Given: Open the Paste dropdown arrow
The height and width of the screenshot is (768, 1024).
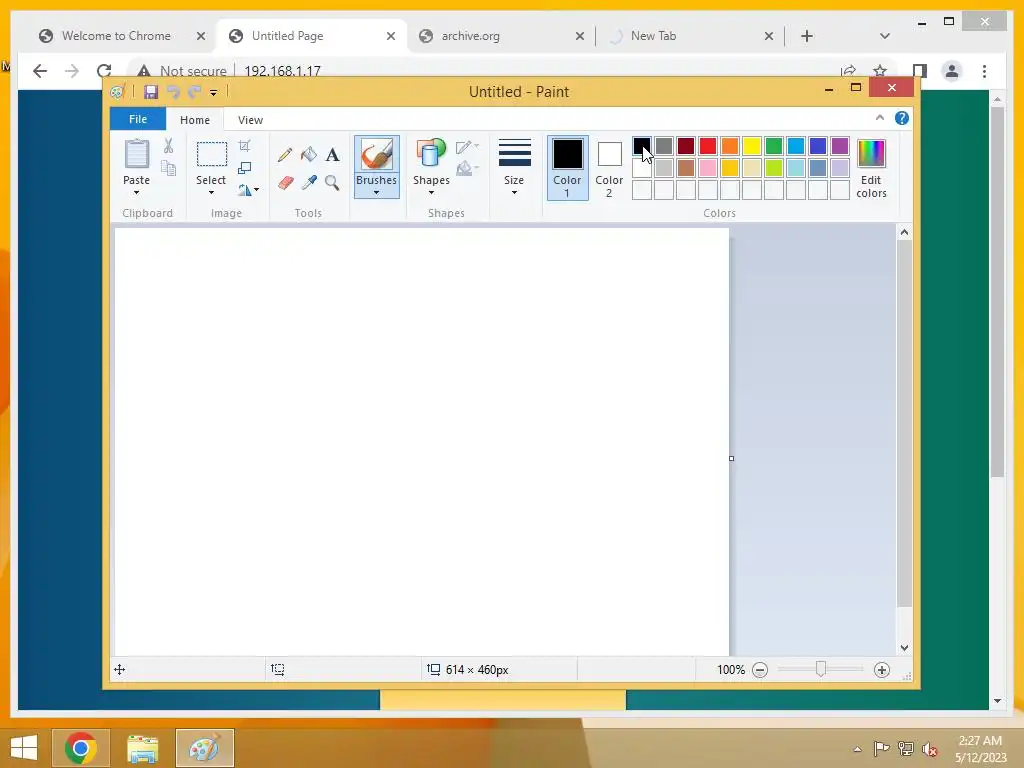Looking at the screenshot, I should [136, 193].
